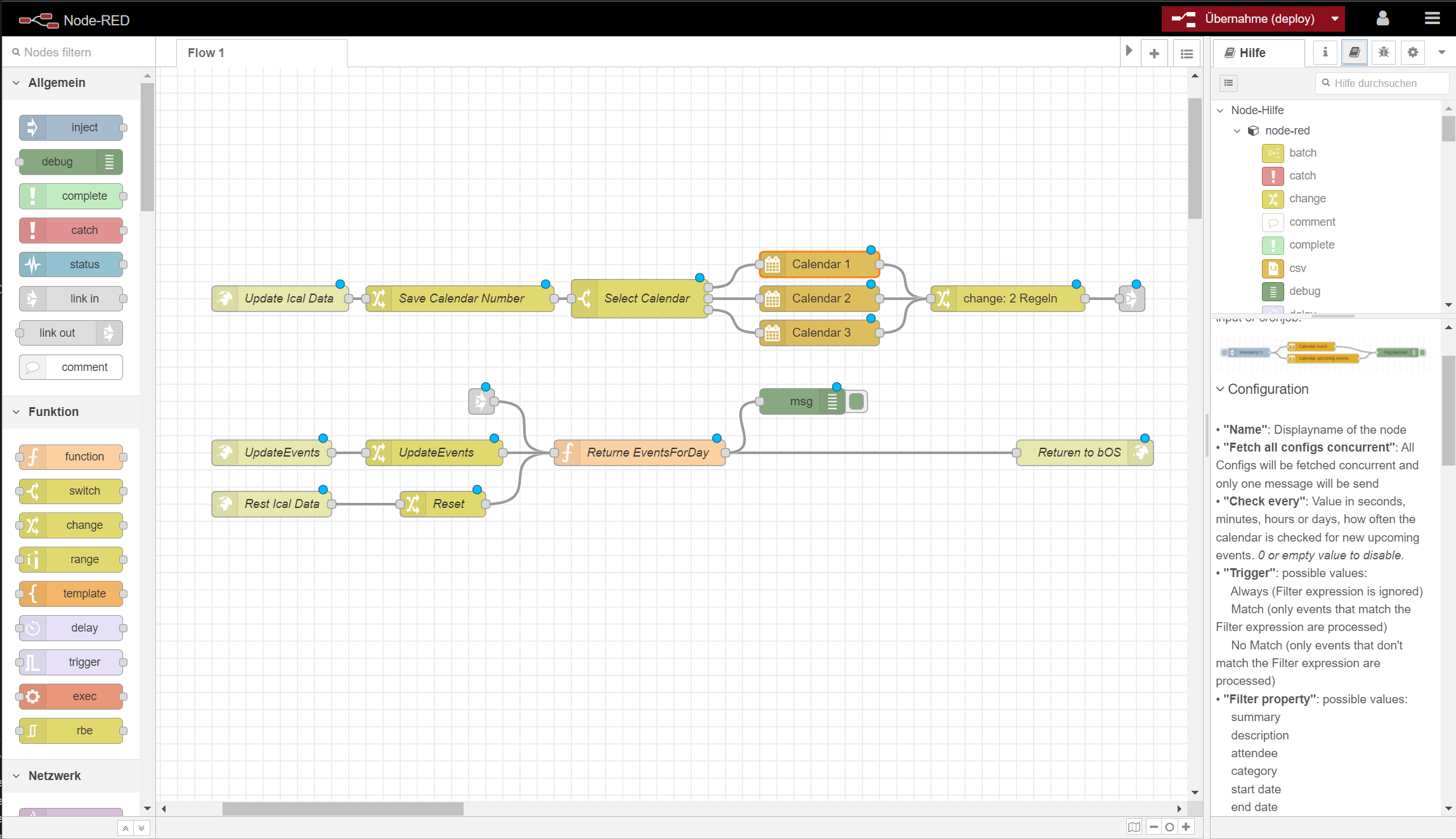This screenshot has height=839, width=1456.
Task: Open the info sidebar tab icon
Action: tap(1325, 53)
